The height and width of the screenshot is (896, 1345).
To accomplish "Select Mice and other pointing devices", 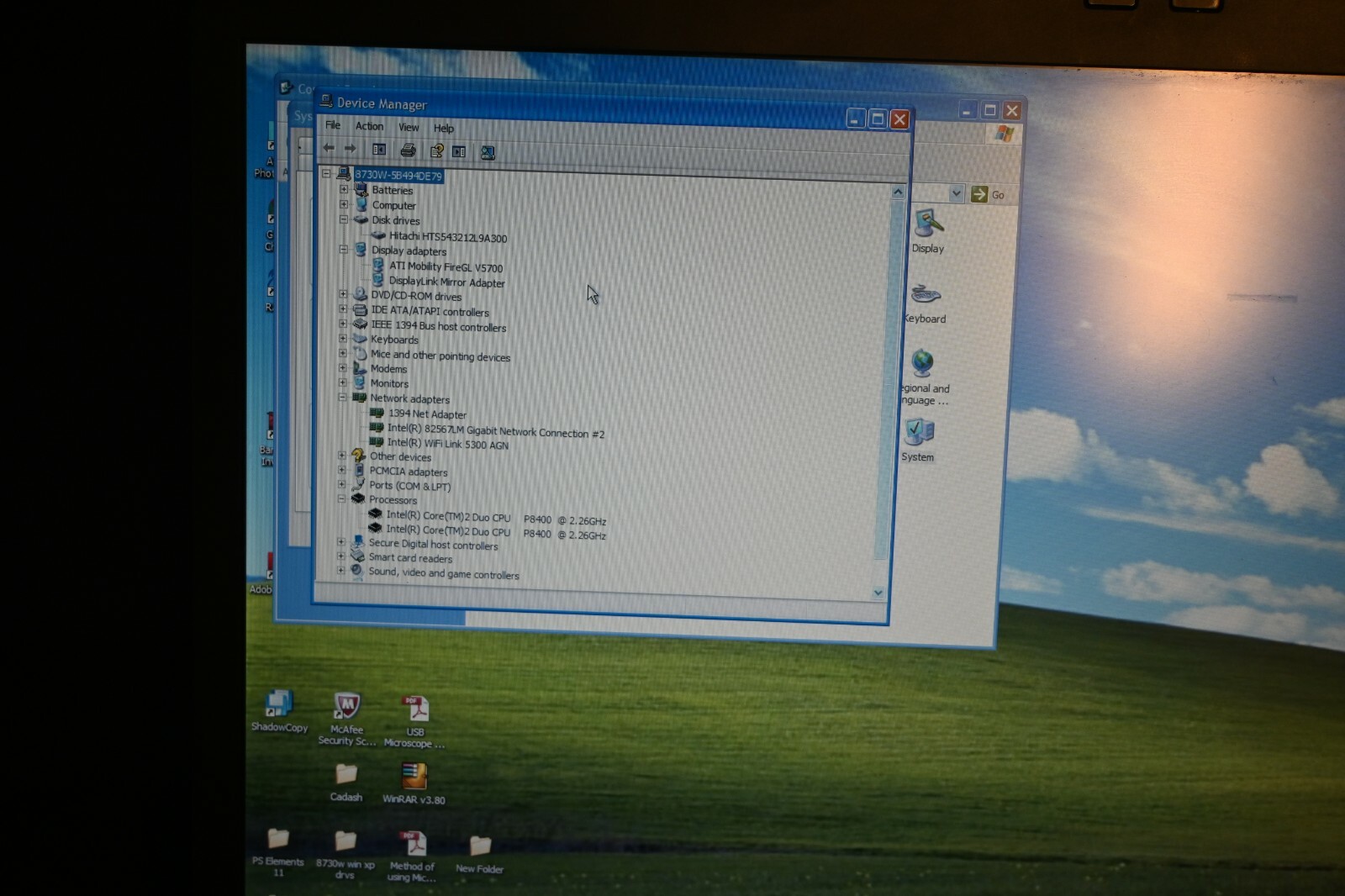I will [440, 356].
